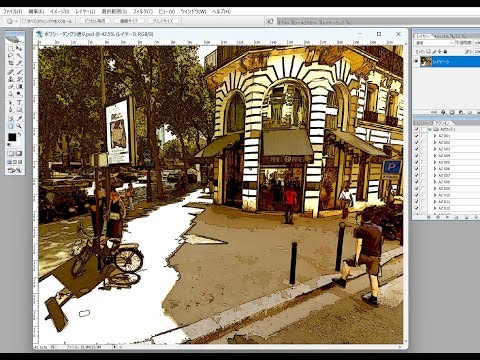Click the swap foreground/background colors arrow
The image size is (480, 360).
[19, 134]
